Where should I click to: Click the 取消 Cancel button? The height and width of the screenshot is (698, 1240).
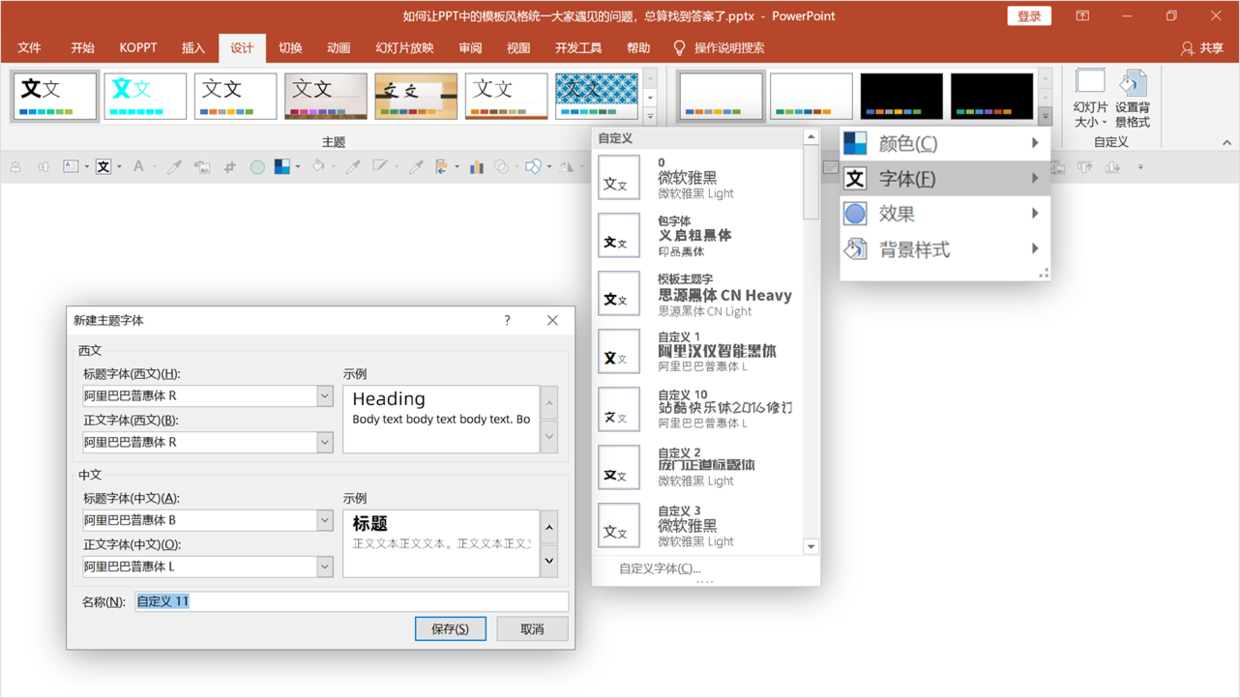[532, 629]
